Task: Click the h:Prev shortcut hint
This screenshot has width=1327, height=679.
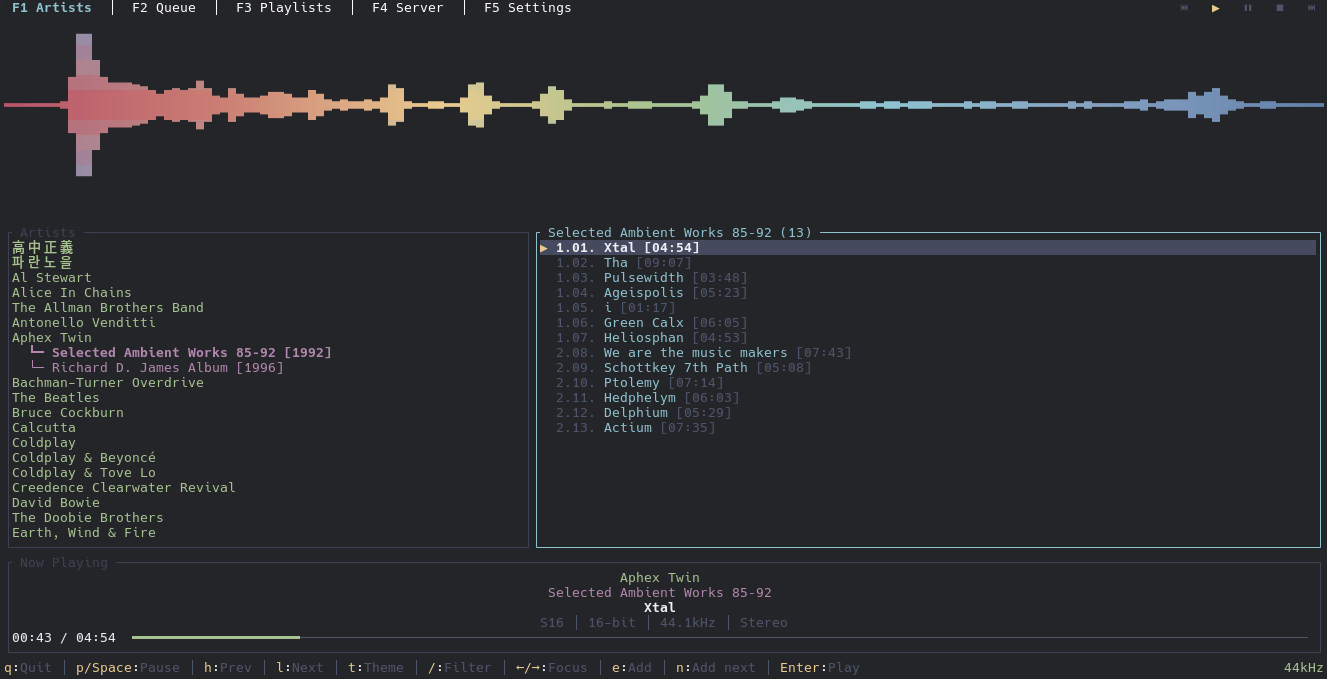Action: click(x=228, y=668)
